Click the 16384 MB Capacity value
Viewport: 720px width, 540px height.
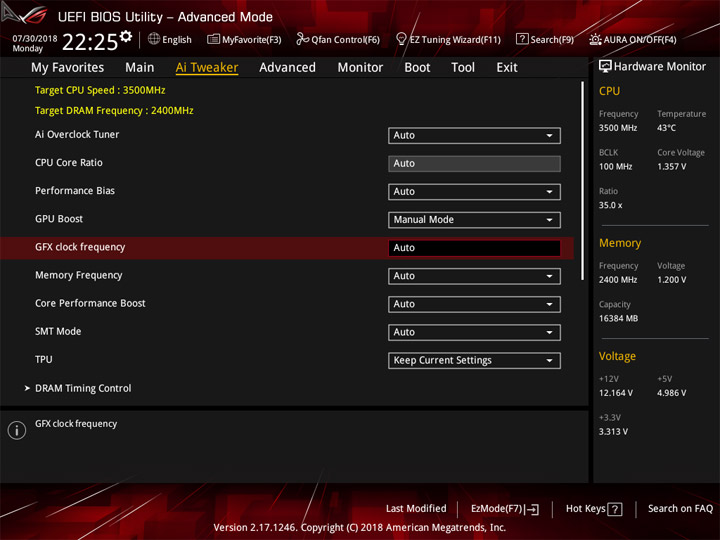(618, 318)
